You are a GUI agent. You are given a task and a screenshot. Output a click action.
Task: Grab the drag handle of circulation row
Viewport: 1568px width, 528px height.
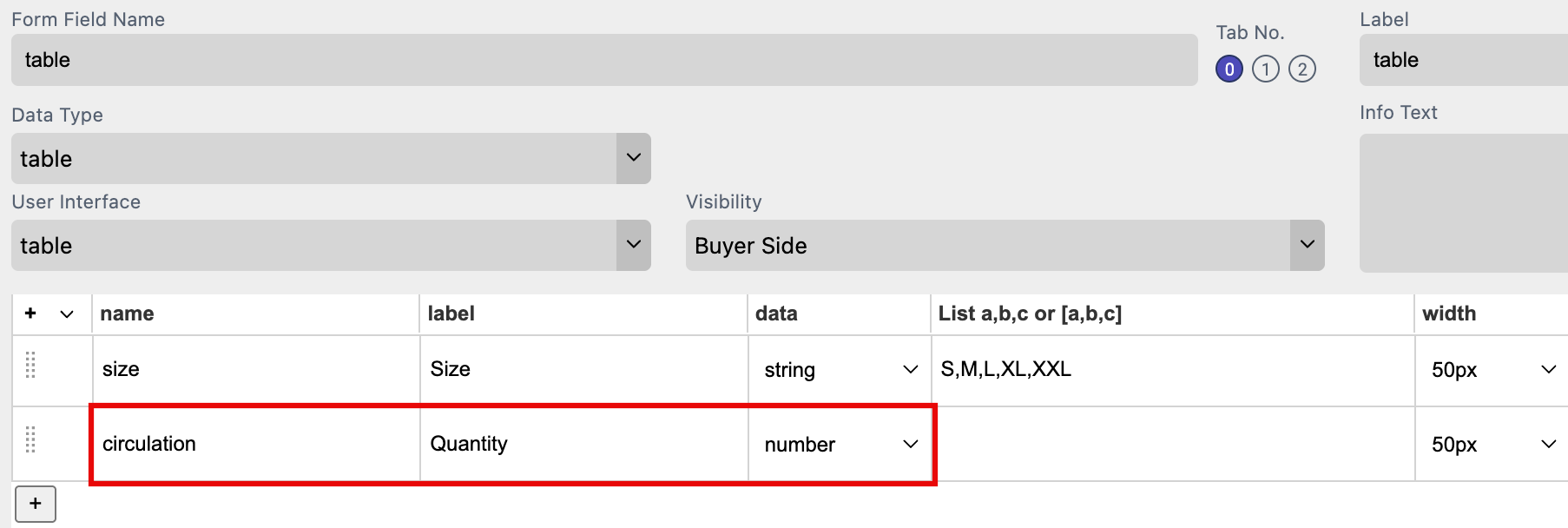click(30, 440)
